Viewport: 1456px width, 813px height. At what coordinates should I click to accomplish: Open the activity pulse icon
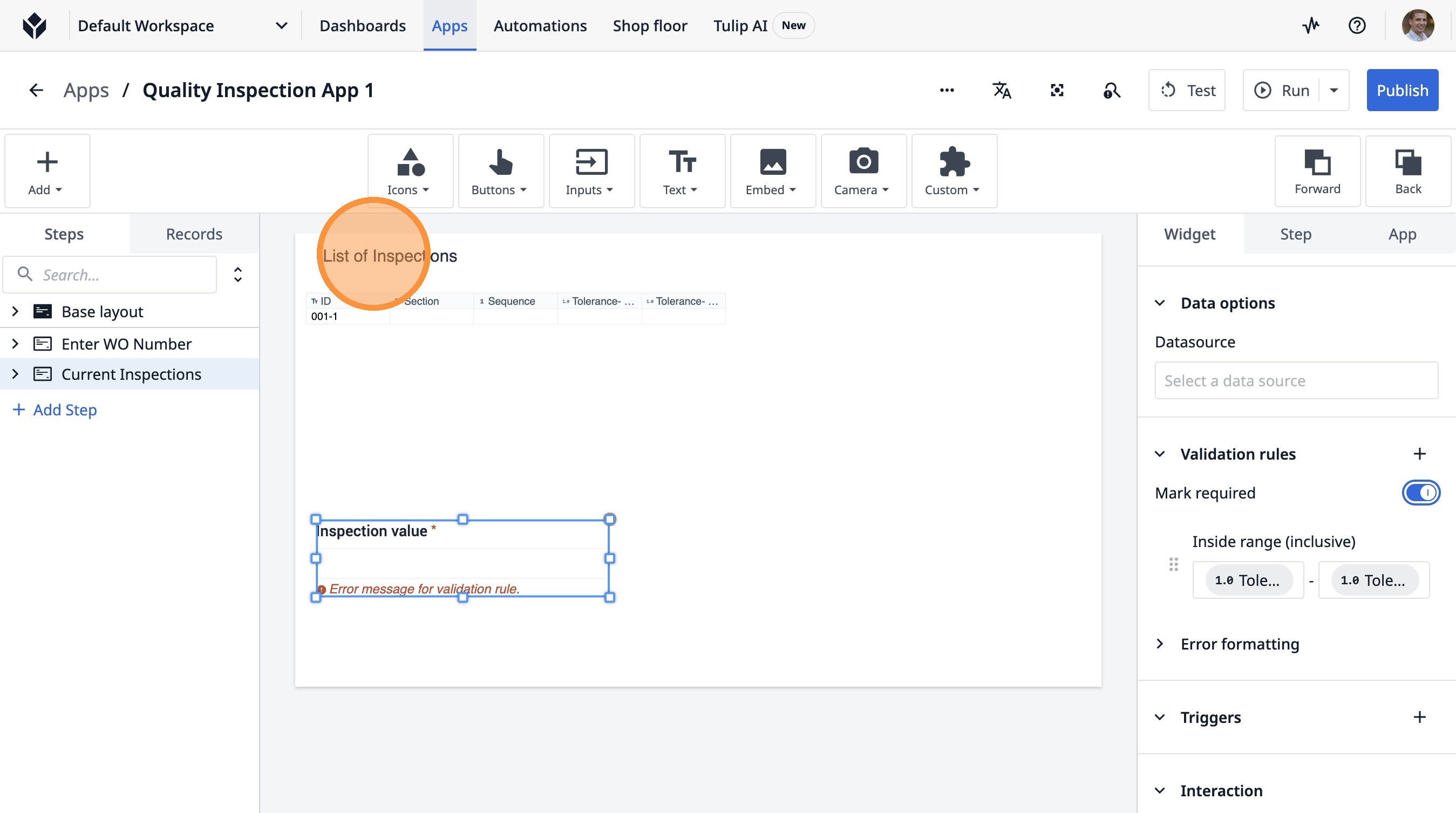click(x=1311, y=25)
